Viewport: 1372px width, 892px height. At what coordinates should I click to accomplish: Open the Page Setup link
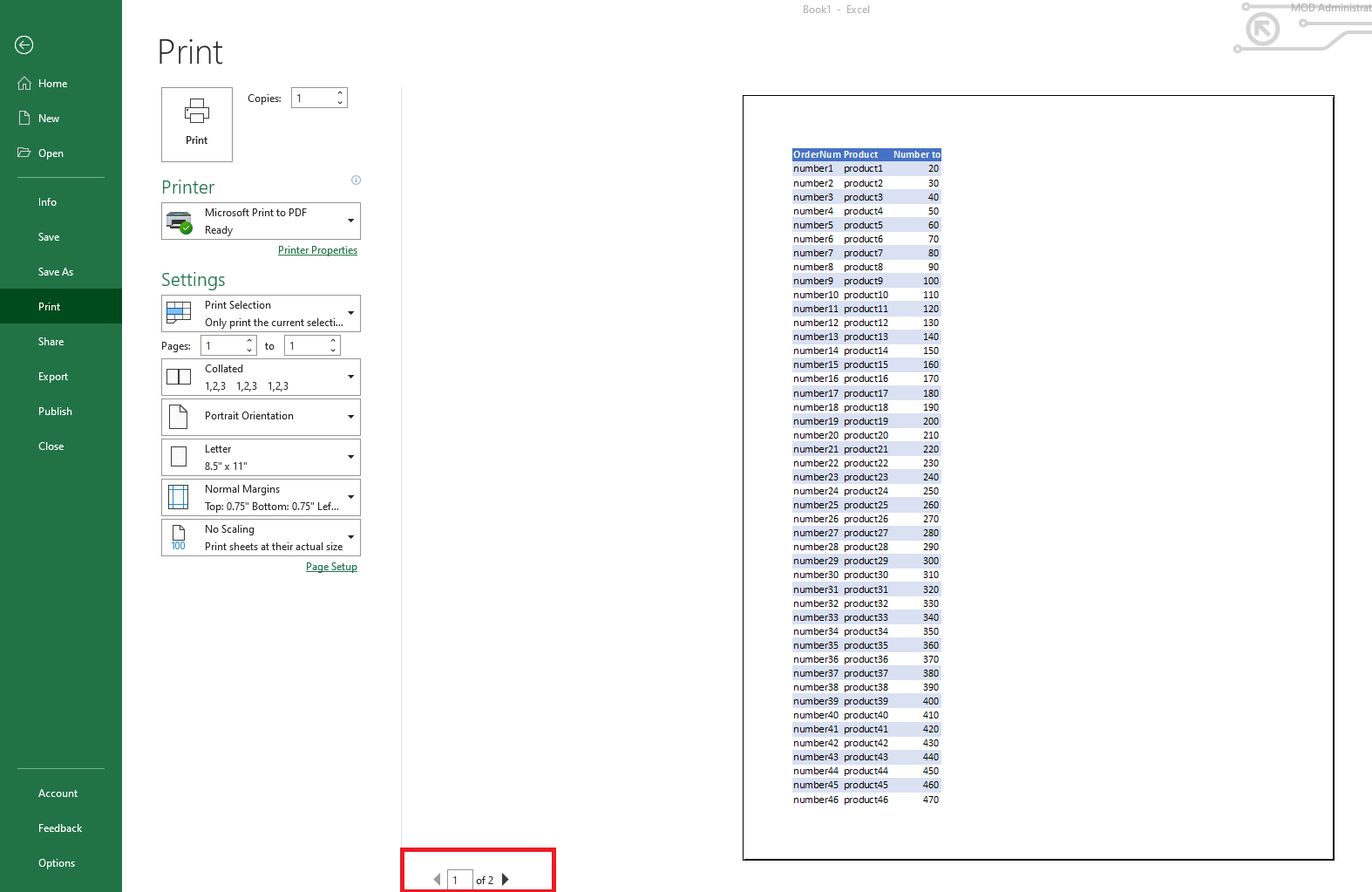point(331,567)
